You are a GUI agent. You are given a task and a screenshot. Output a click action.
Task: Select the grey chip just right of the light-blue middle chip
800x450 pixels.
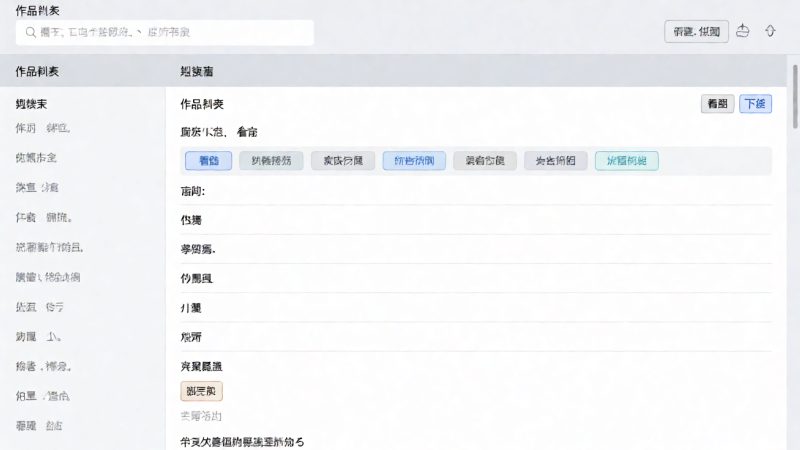click(485, 161)
